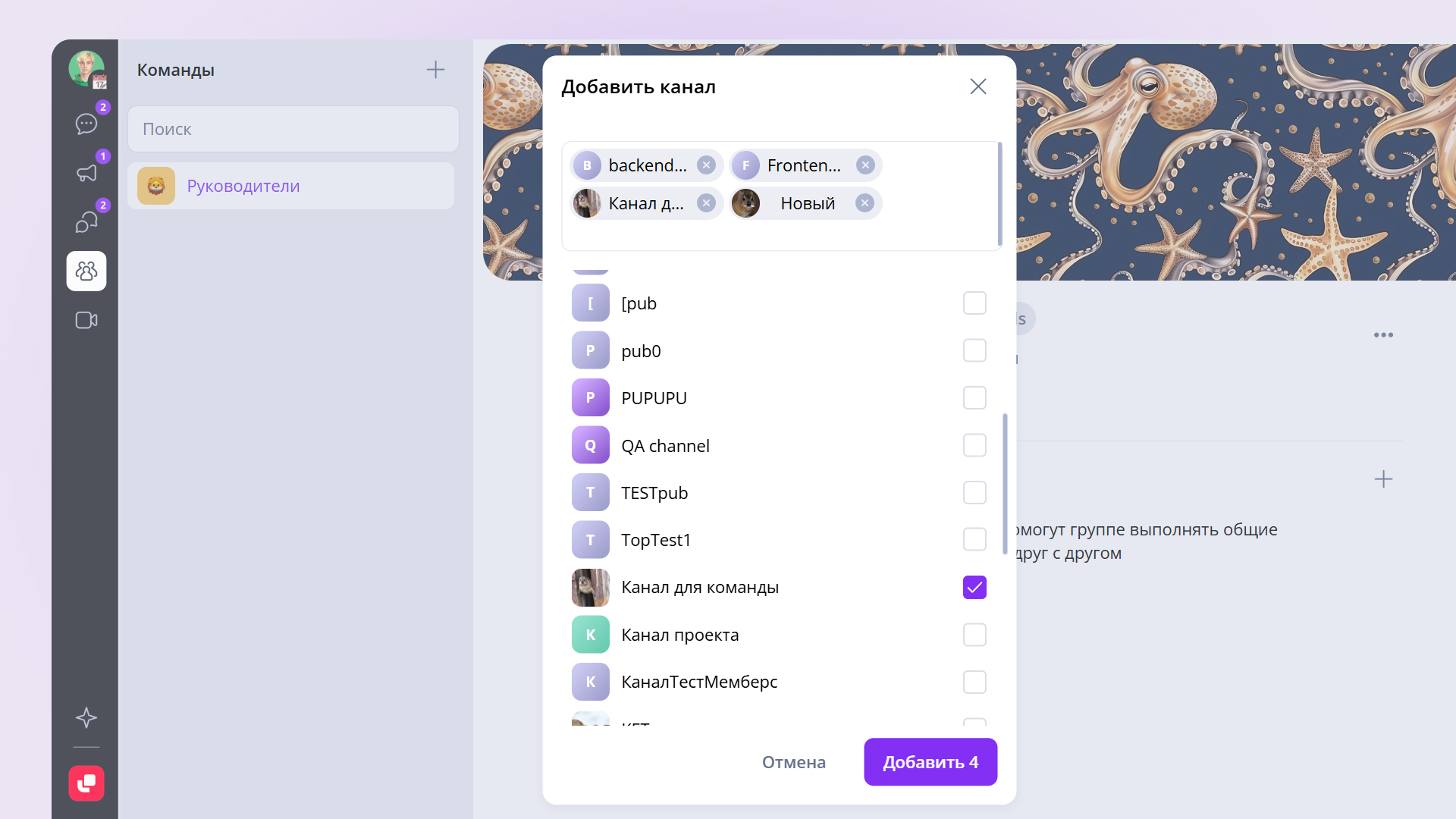The width and height of the screenshot is (1456, 819).
Task: Click the plus icon next to Команды
Action: click(435, 70)
